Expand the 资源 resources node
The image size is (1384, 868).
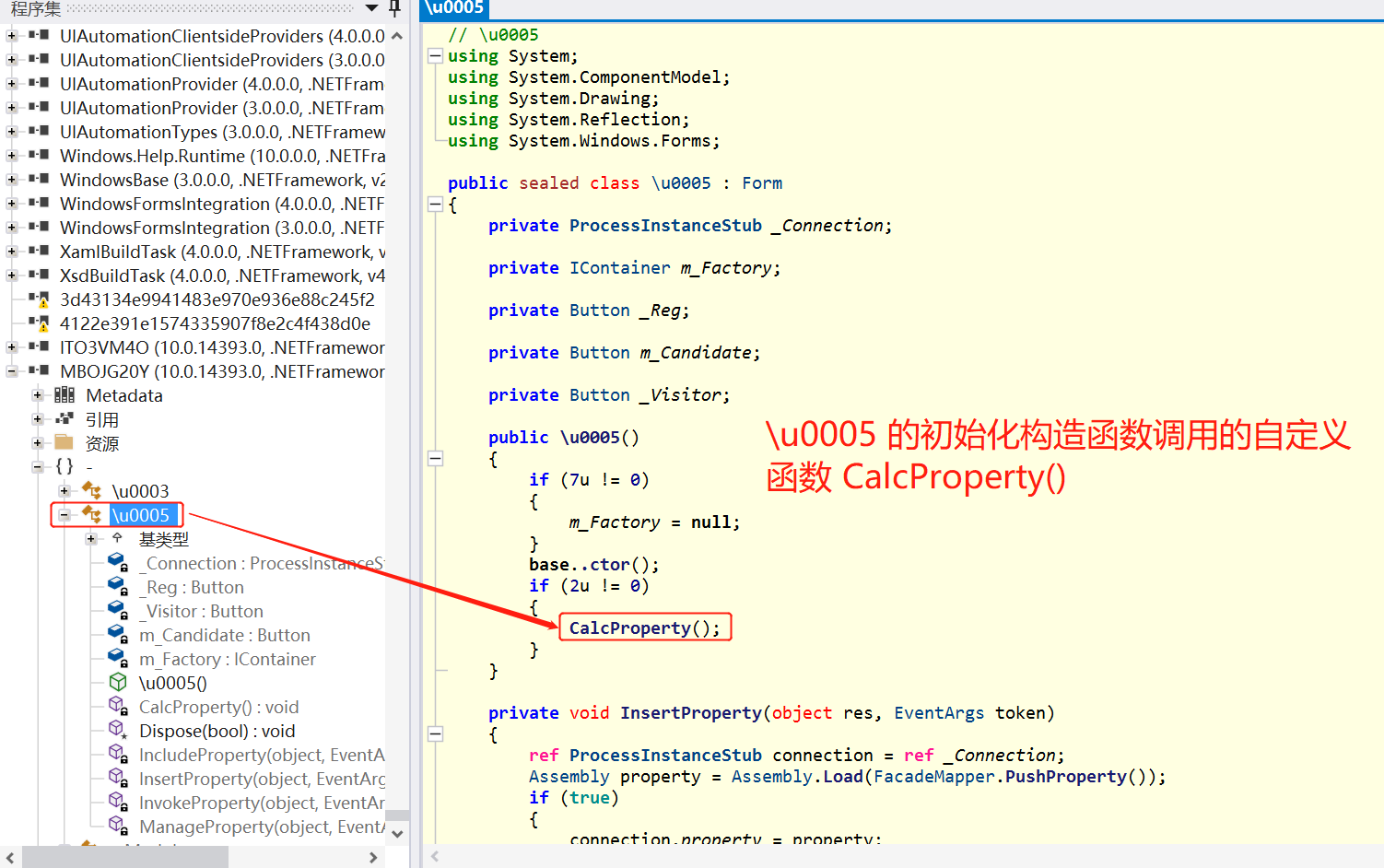click(38, 443)
